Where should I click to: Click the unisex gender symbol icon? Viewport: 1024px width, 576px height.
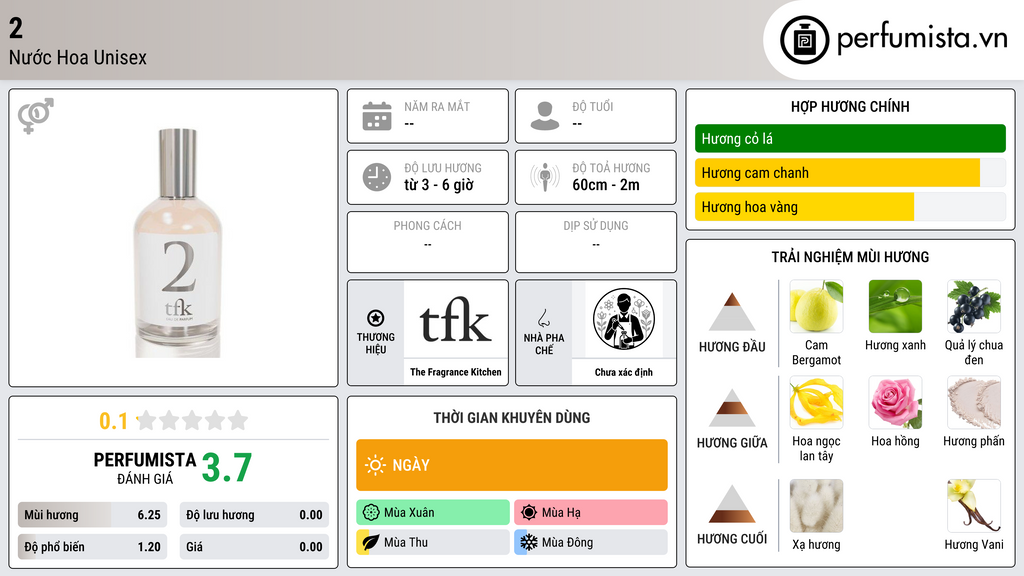(x=35, y=116)
